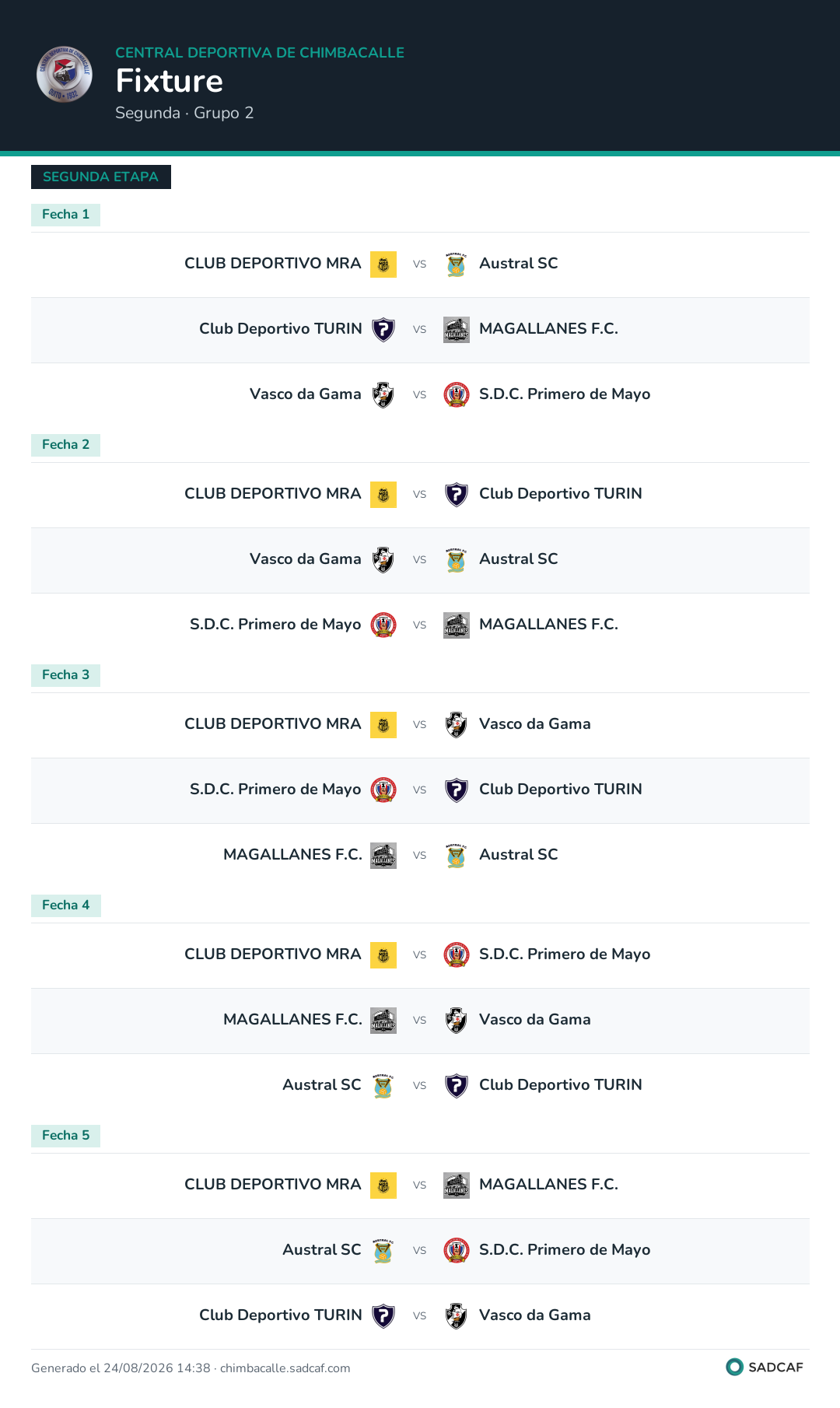Click the chimbacalle.sadcaf.com footer text
This screenshot has width=840, height=1408.
click(285, 1368)
